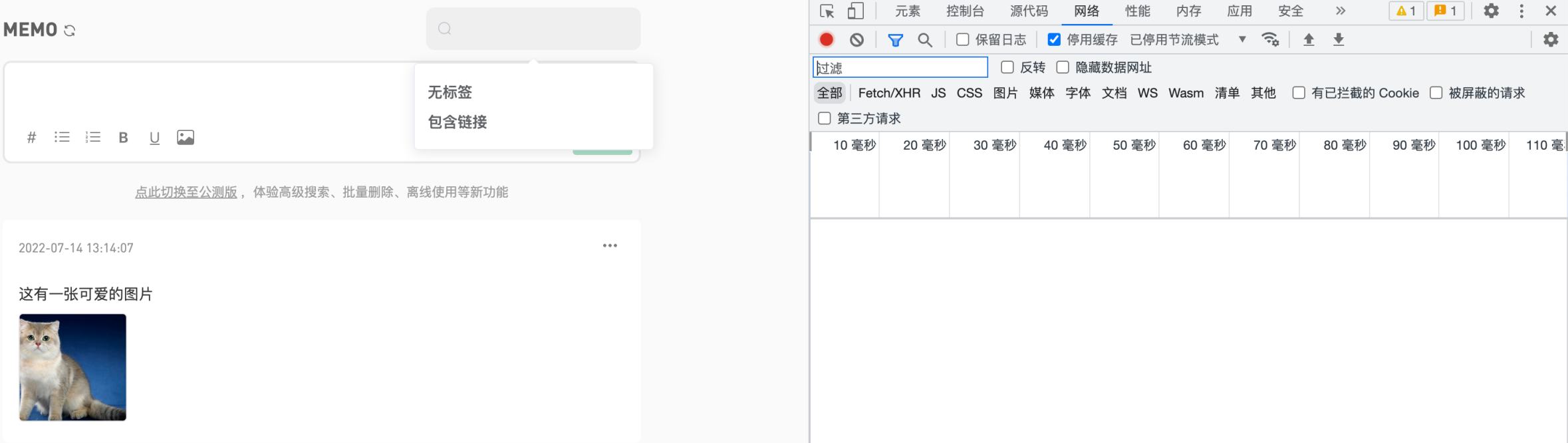Select the 全部 request filter
This screenshot has width=1568, height=443.
(x=829, y=93)
